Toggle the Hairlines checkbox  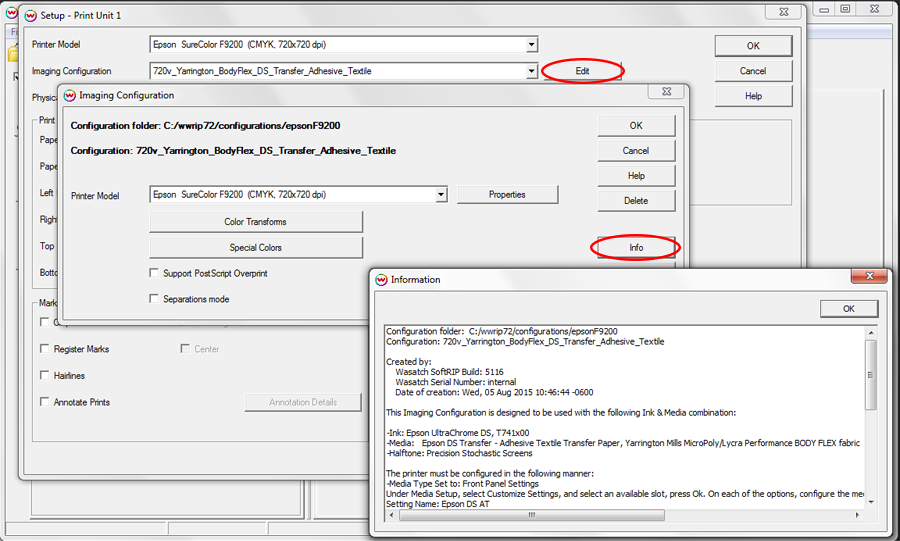tap(44, 375)
